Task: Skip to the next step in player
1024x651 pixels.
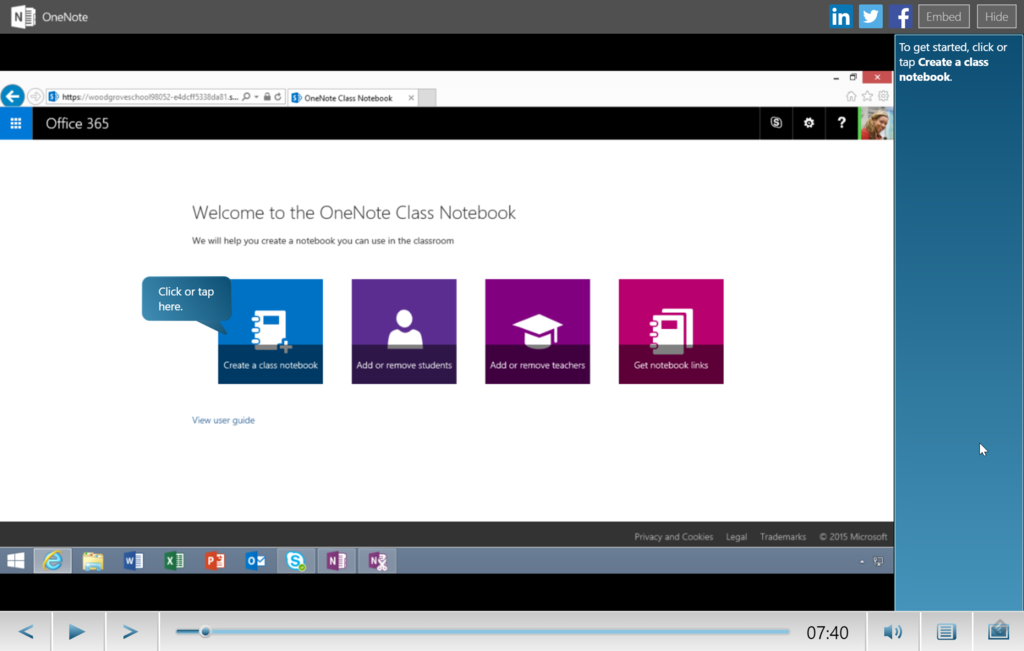Action: pyautogui.click(x=131, y=631)
